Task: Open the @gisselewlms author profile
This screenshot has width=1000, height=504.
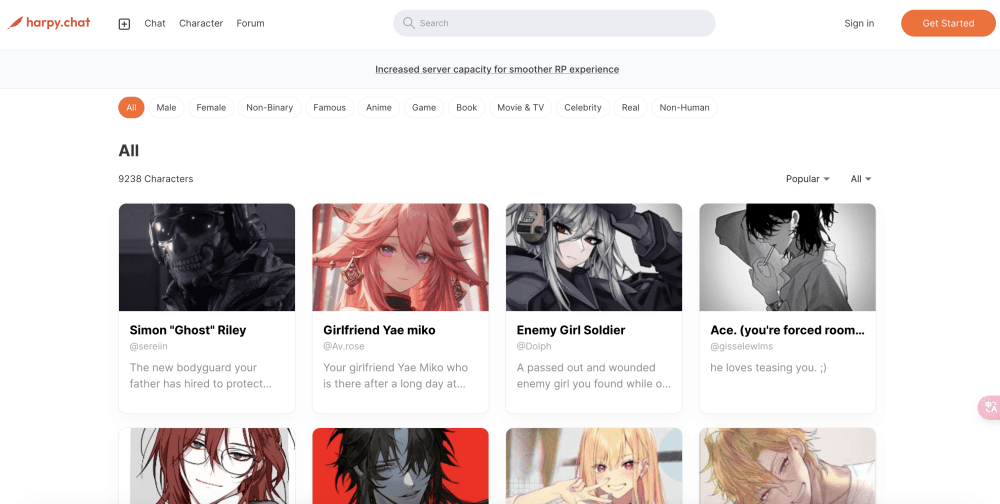Action: tap(742, 346)
